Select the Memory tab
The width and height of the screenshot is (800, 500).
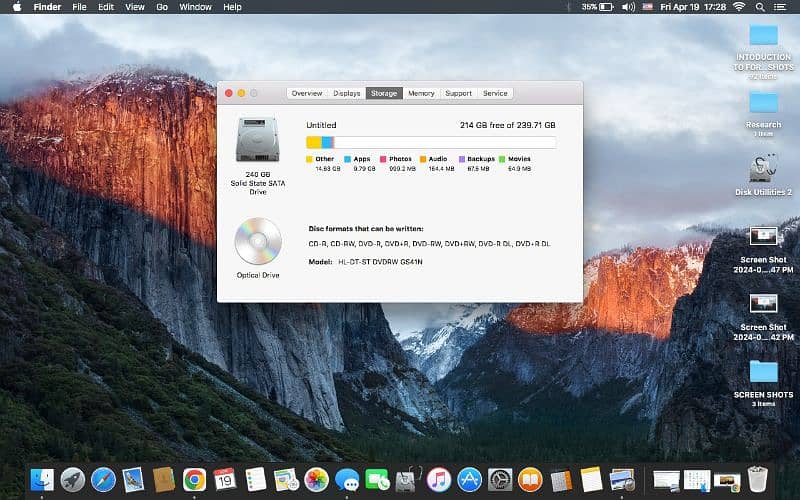421,93
